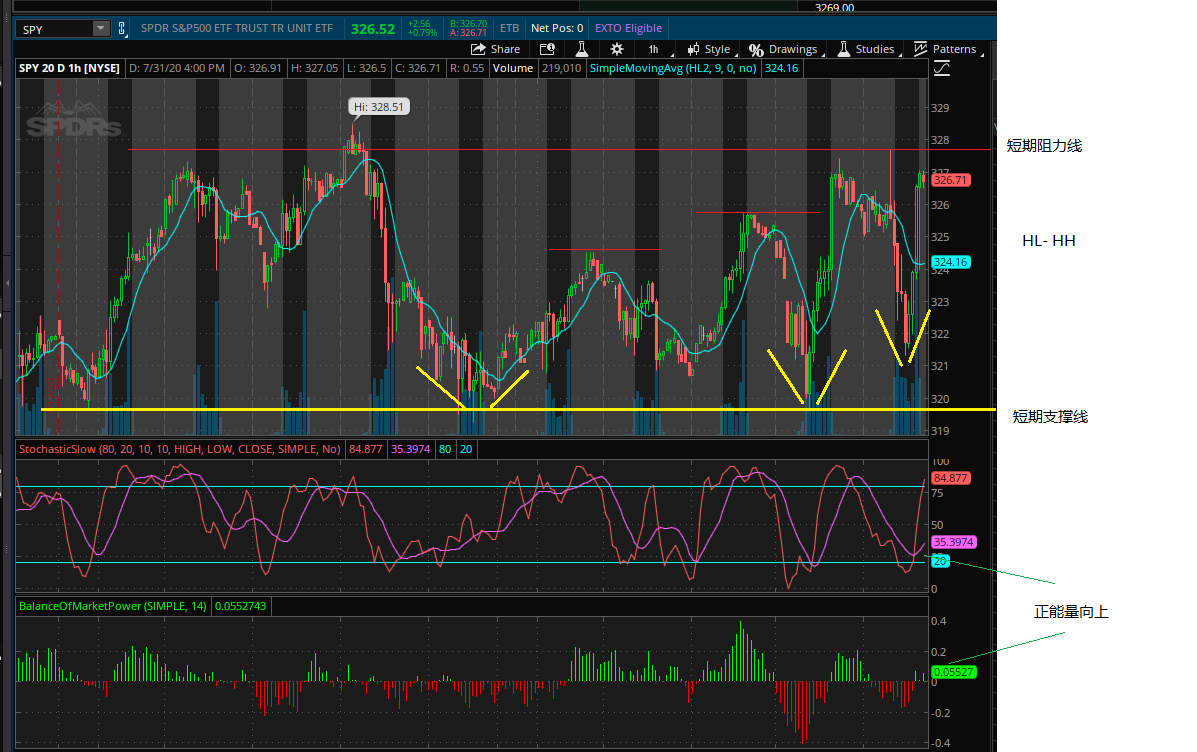
Task: Click the red 326.71 price axis tag
Action: coord(950,180)
